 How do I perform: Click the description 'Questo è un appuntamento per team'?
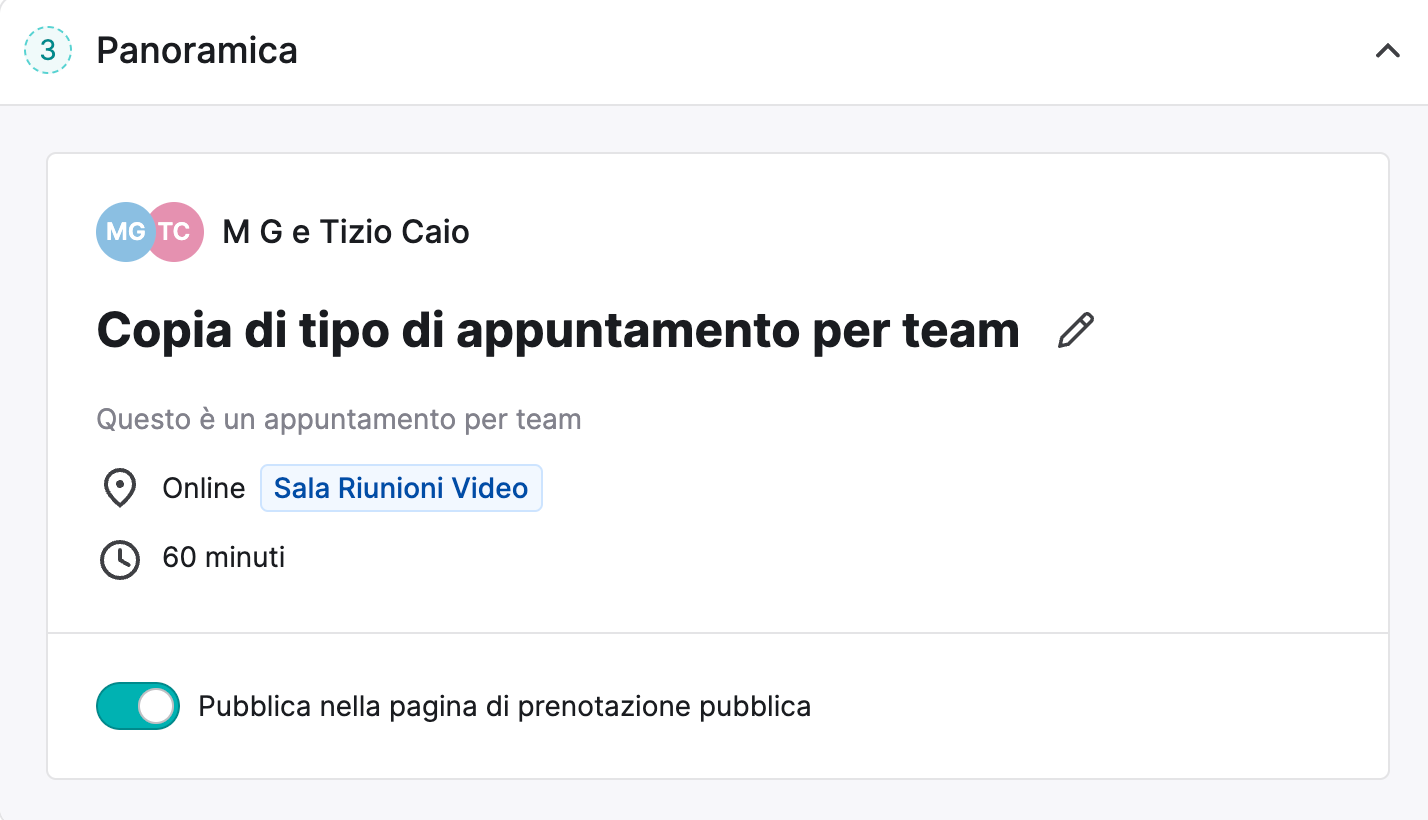click(339, 419)
